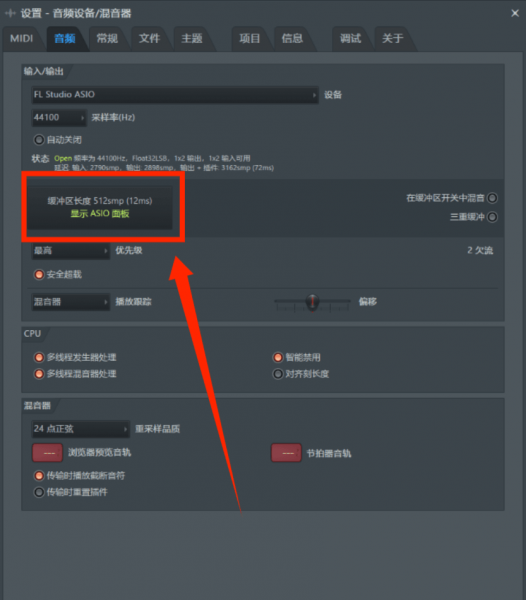Click the 浏览器预览音轨 track selector button
The width and height of the screenshot is (526, 600).
(x=47, y=453)
